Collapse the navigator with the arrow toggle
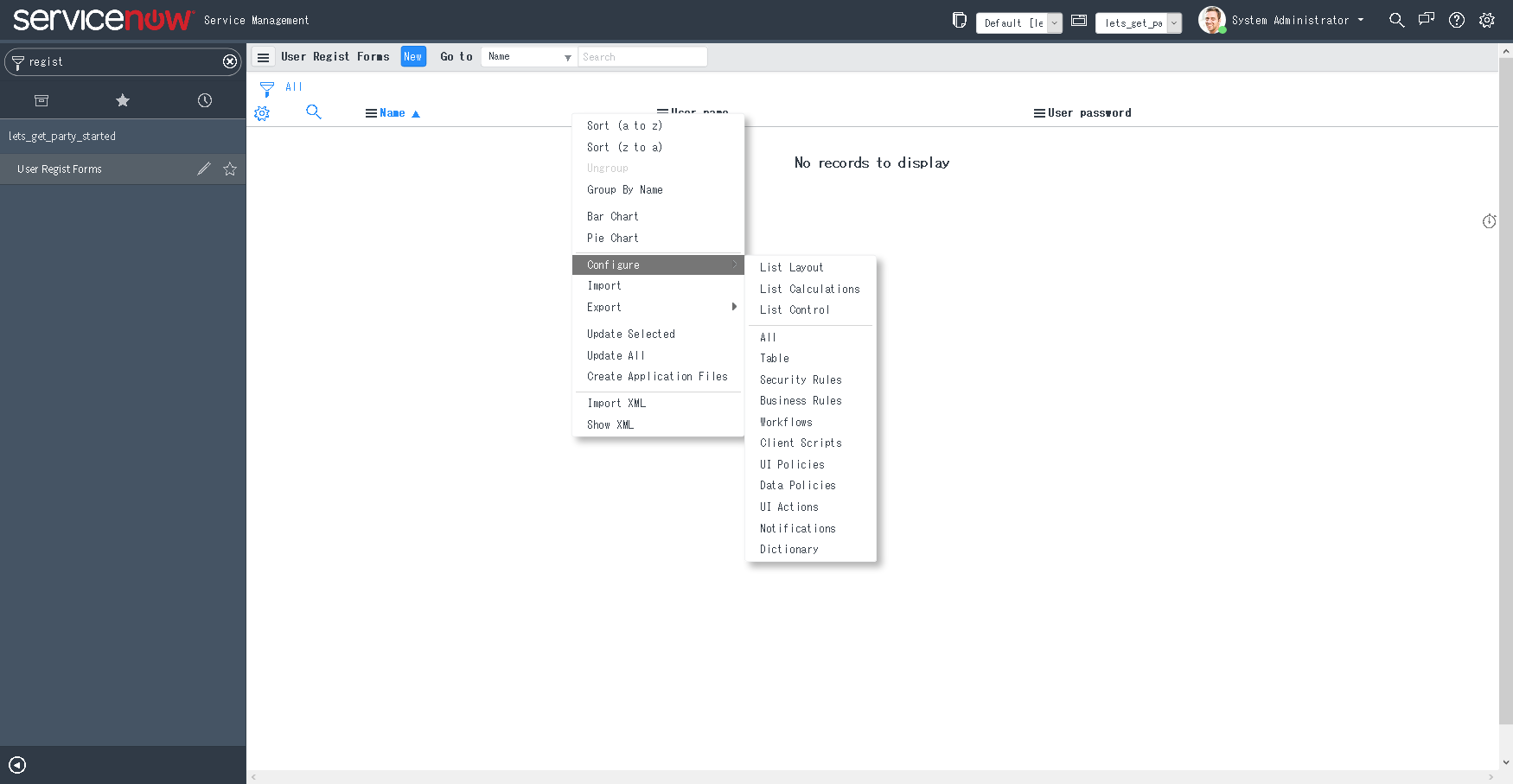 coord(16,765)
